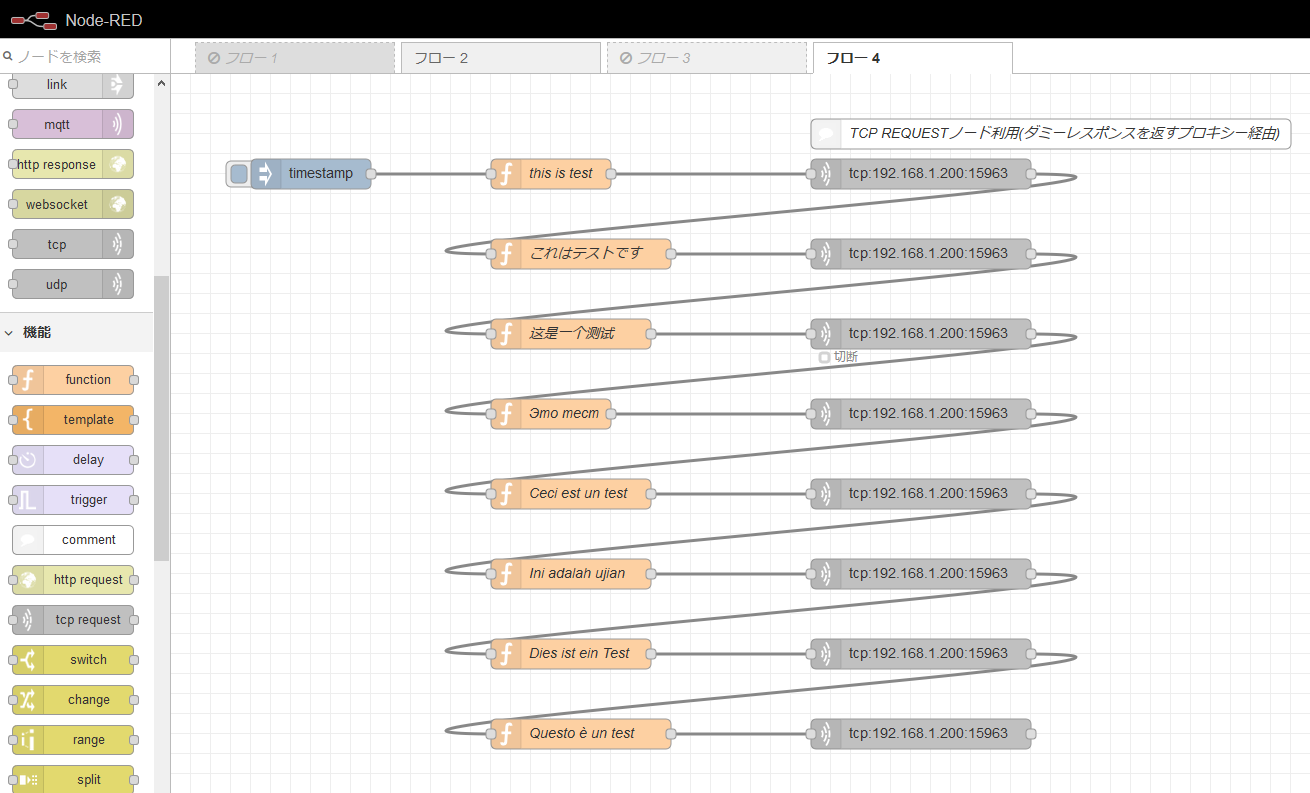The height and width of the screenshot is (793, 1310).
Task: Click the function icon of 'これはテストです' node
Action: [506, 254]
